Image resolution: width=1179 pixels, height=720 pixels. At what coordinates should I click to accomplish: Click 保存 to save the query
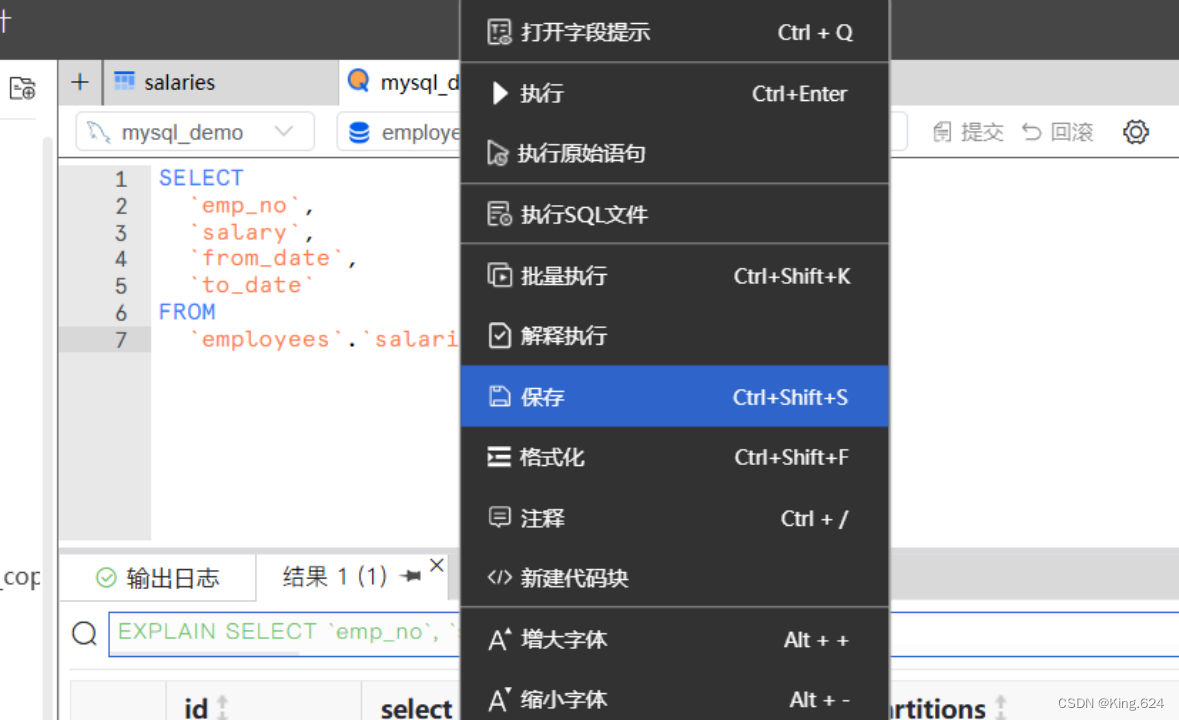point(674,396)
